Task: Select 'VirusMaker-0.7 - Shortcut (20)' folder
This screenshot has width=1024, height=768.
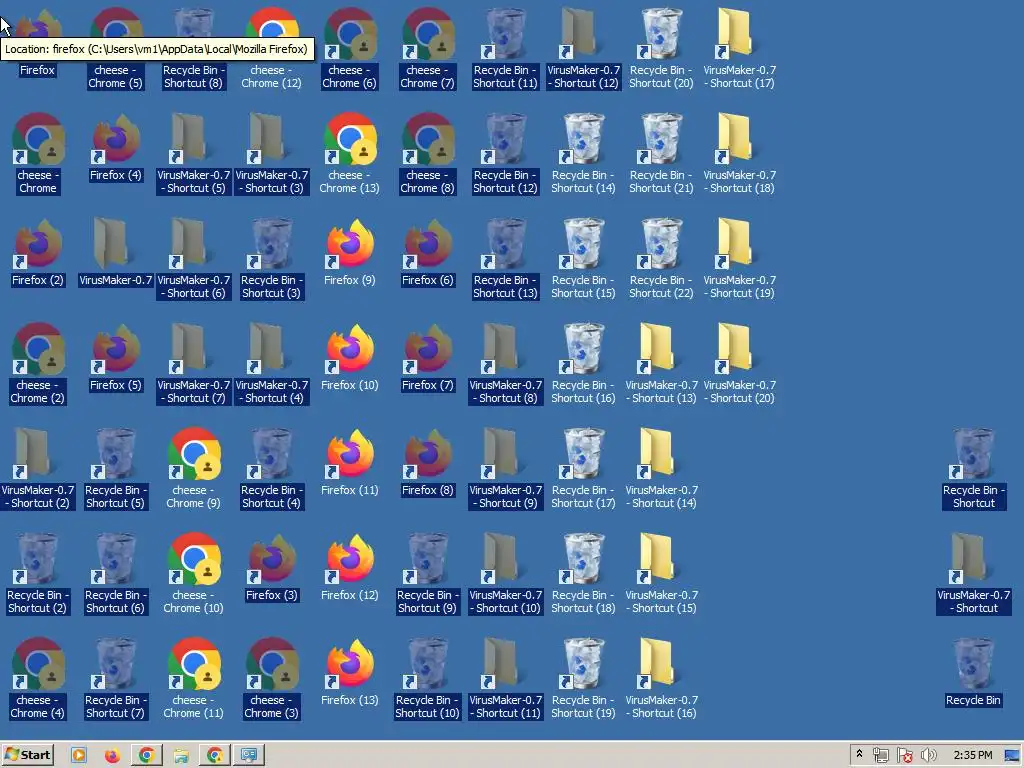Action: pyautogui.click(x=739, y=364)
